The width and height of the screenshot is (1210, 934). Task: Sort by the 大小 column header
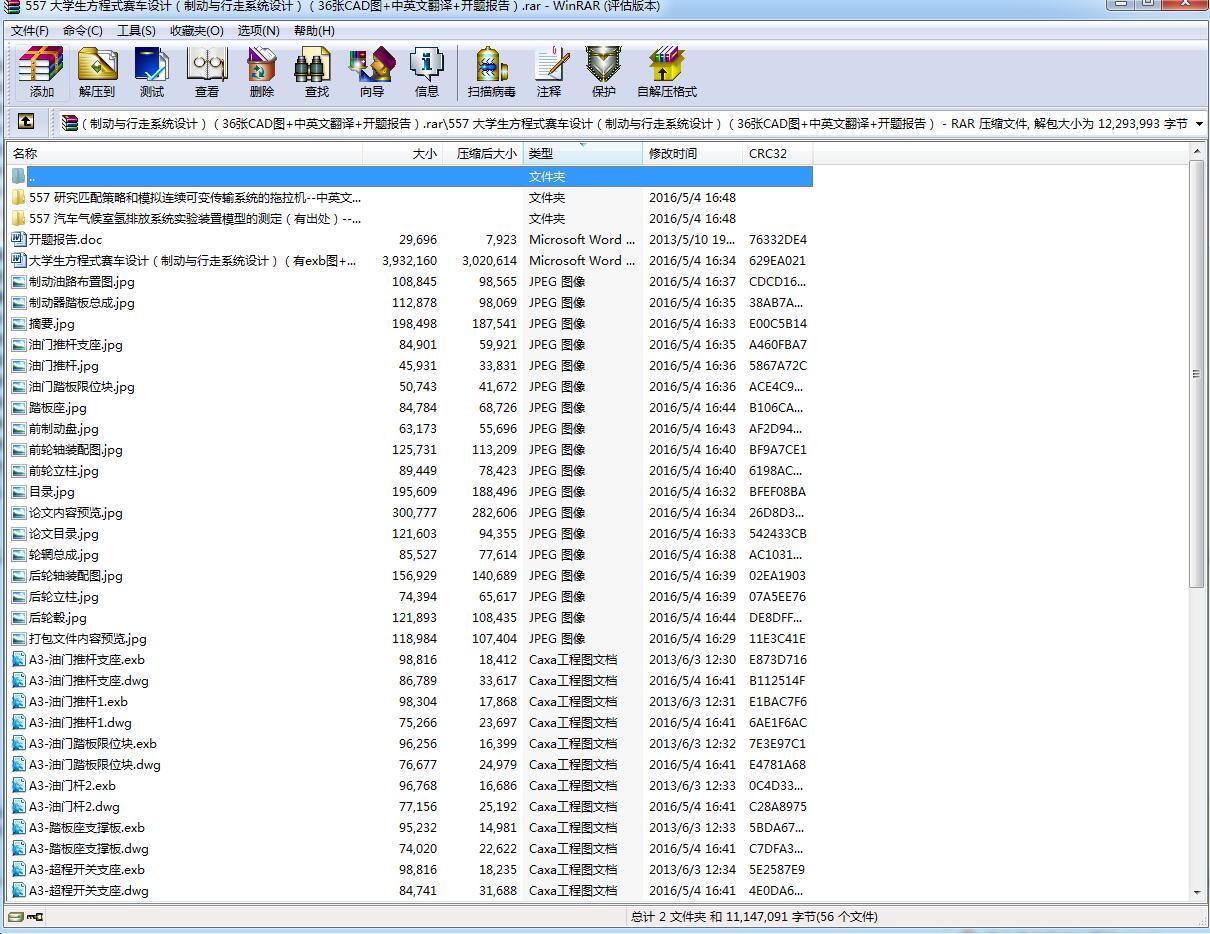pyautogui.click(x=402, y=153)
